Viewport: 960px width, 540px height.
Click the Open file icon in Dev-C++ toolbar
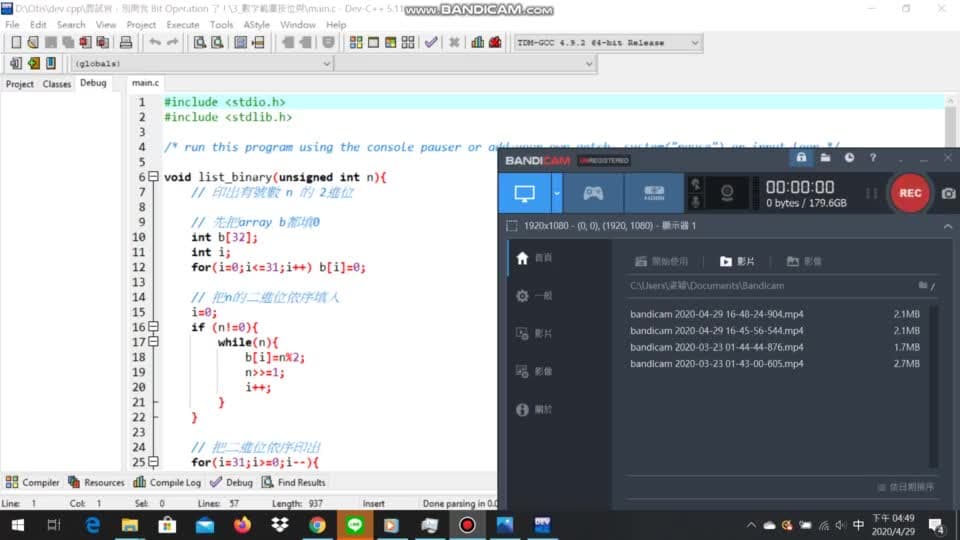tap(33, 42)
